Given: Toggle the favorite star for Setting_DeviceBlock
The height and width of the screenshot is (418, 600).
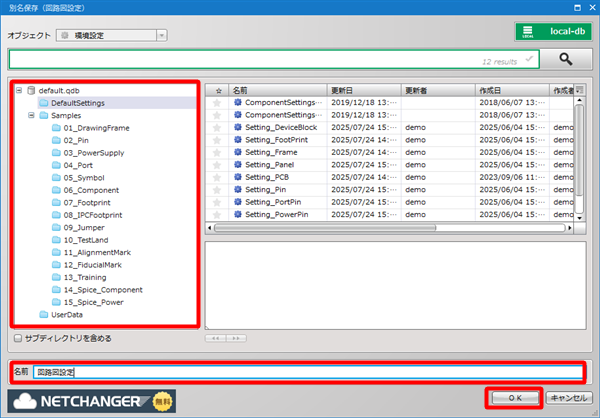Looking at the screenshot, I should tap(216, 127).
